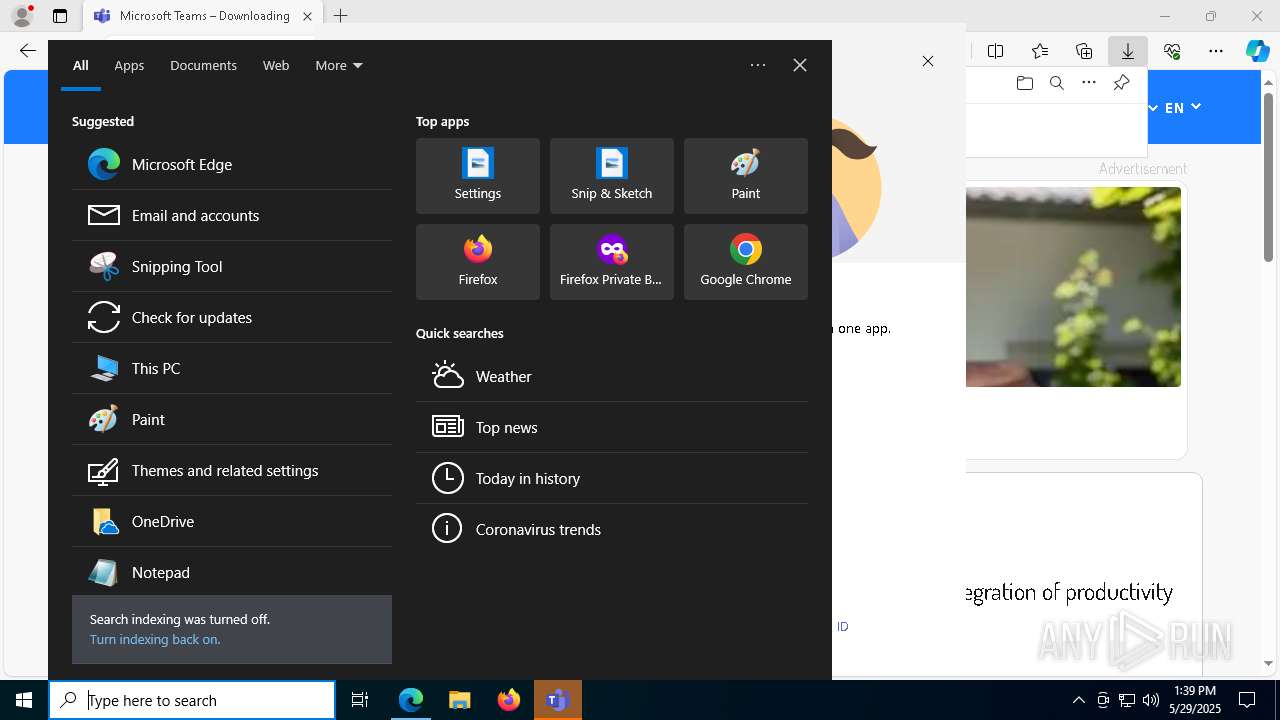Open a new Edge tab

point(341,16)
